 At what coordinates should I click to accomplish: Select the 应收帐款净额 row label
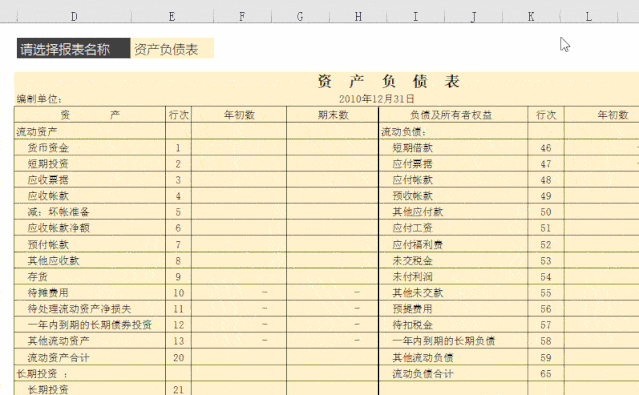(58, 228)
